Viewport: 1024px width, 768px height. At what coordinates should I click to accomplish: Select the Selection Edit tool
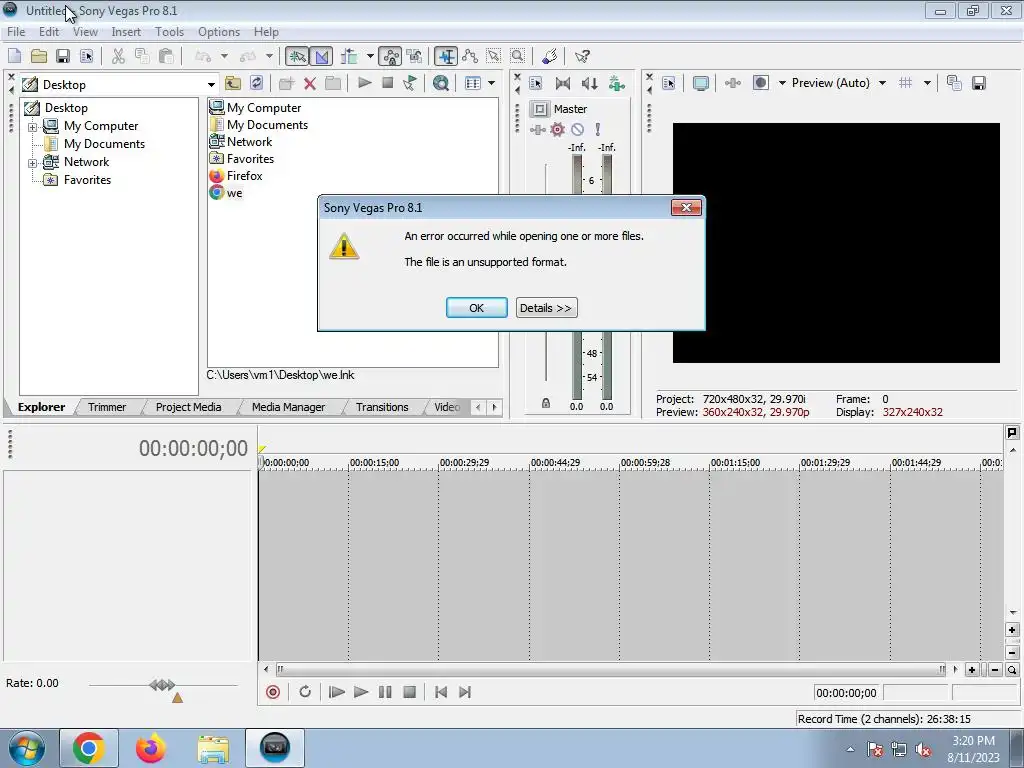pyautogui.click(x=494, y=56)
